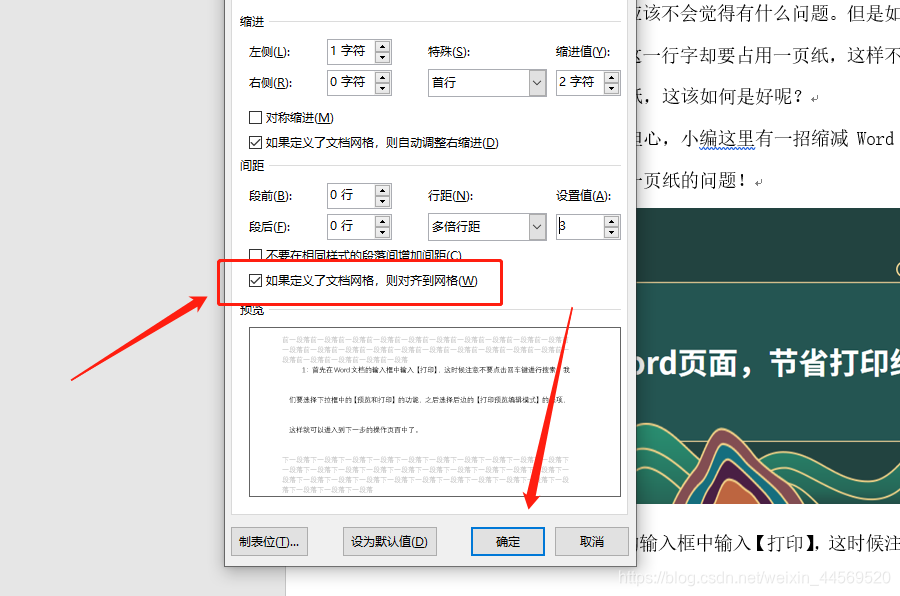This screenshot has height=596, width=900.
Task: Increase 缩进值 indent value up arrow
Action: coord(612,76)
